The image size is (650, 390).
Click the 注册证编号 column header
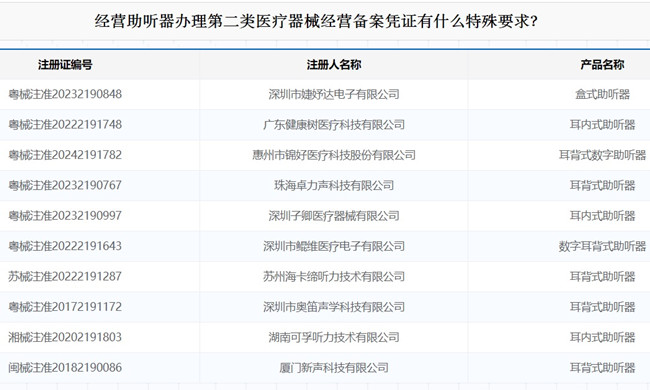(x=65, y=65)
